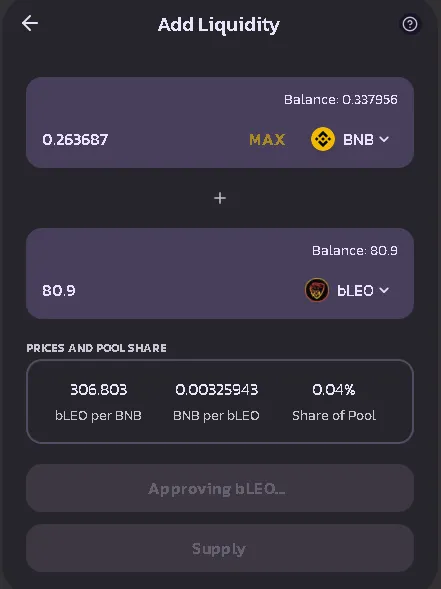This screenshot has width=441, height=589.
Task: Open the bLEO token selector label
Action: click(355, 290)
